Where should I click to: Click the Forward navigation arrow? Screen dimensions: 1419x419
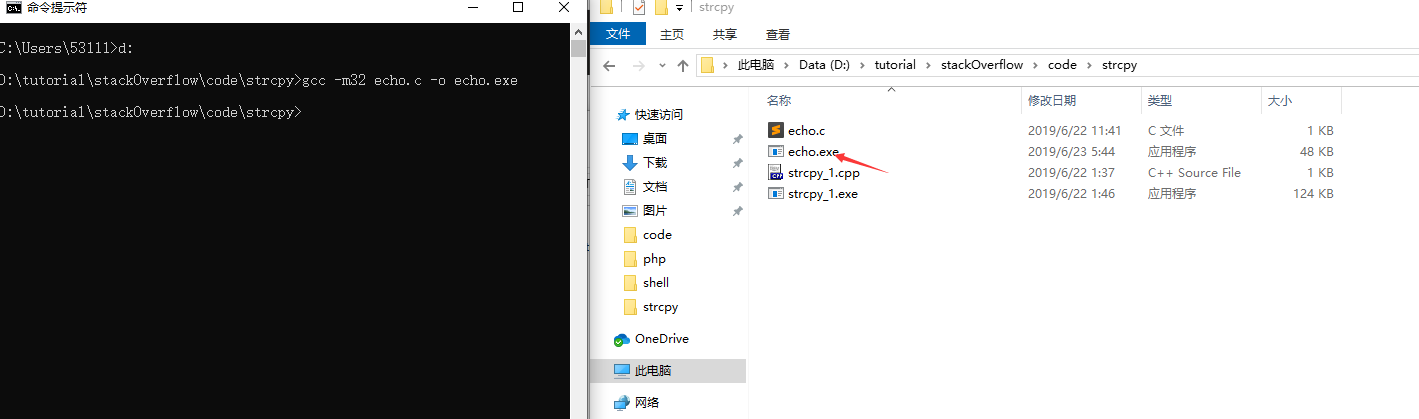tap(637, 65)
